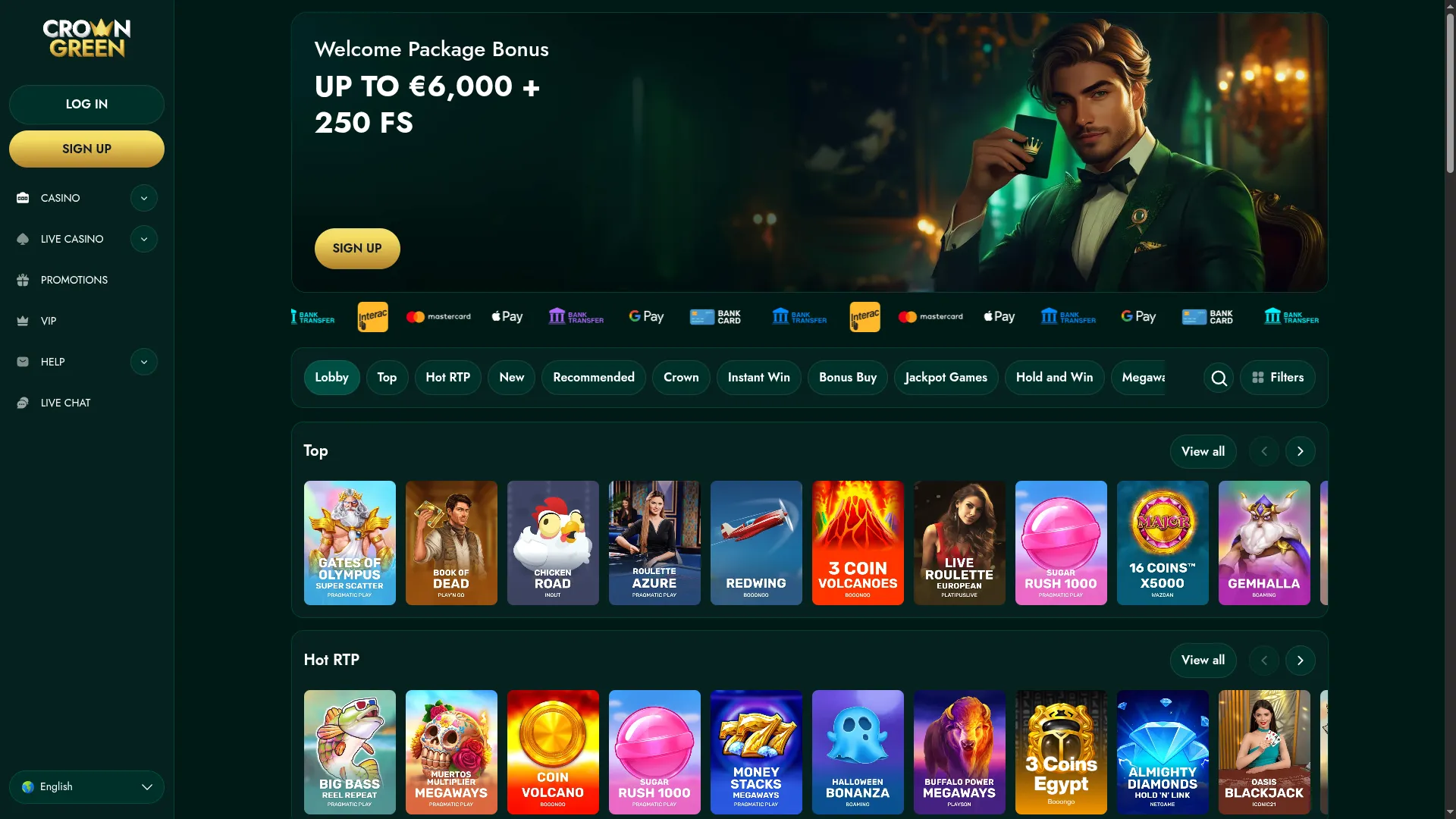Click the Crown Green logo
The image size is (1456, 819).
[86, 38]
